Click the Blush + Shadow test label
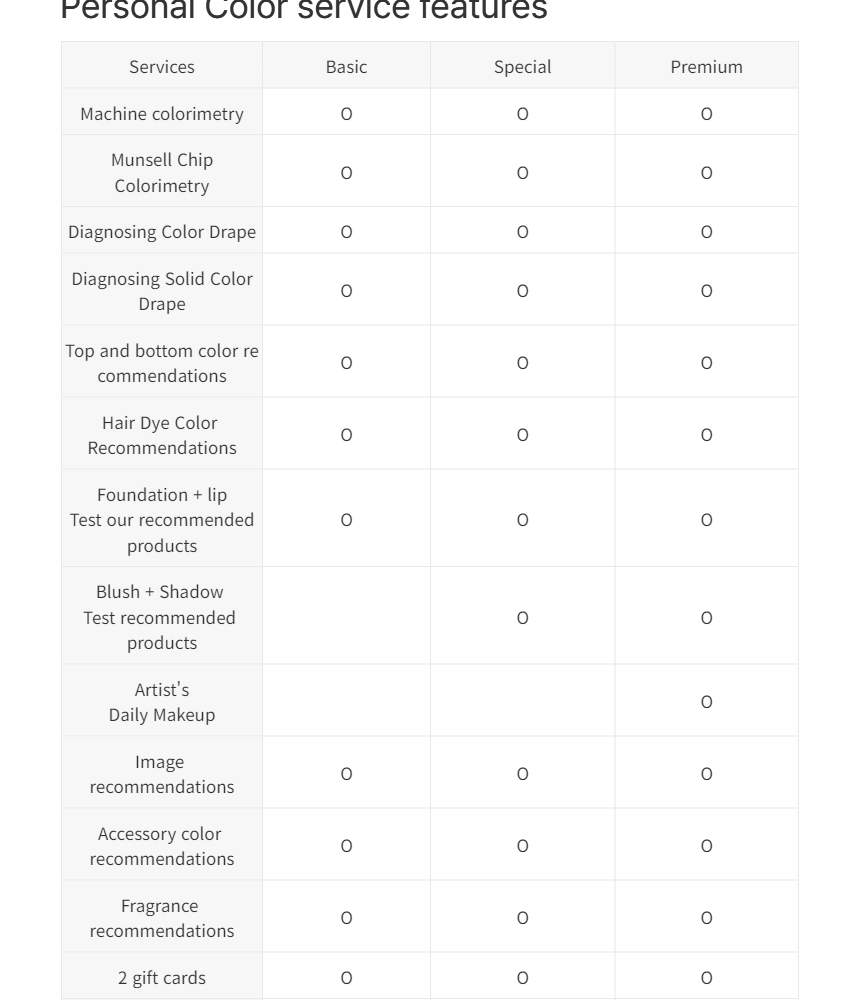Screen dimensions: 860x1000 coord(162,617)
